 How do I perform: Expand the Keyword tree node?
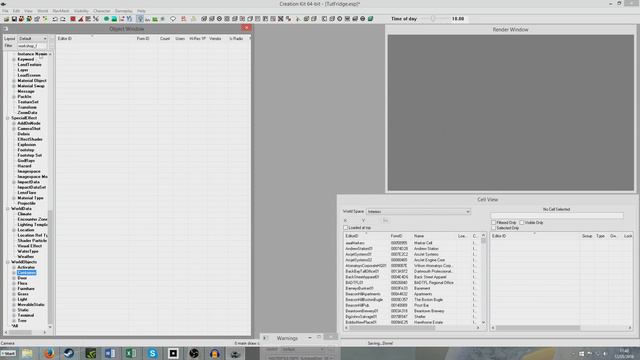pyautogui.click(x=14, y=59)
